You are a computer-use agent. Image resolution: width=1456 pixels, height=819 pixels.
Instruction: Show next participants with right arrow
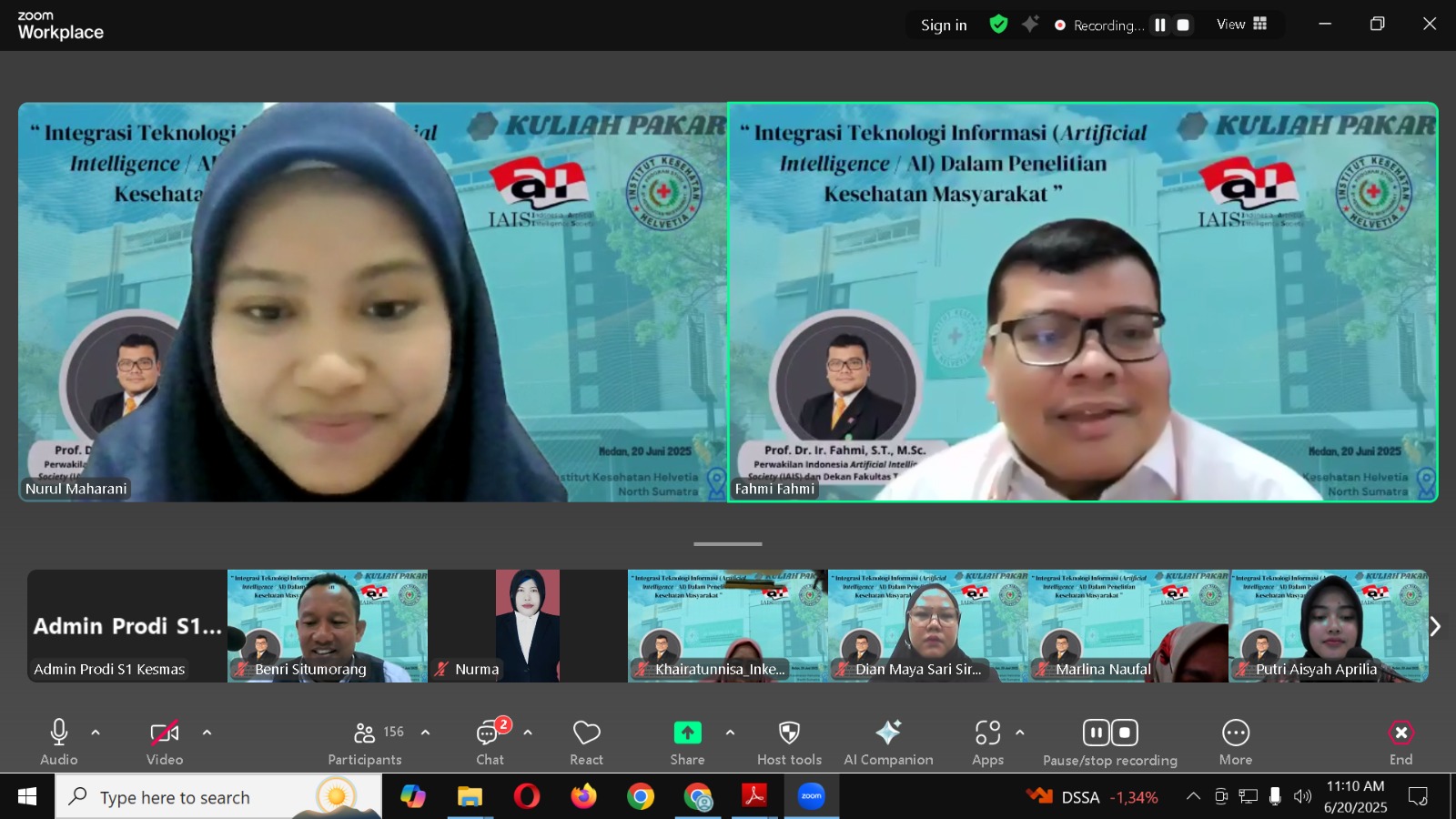click(x=1435, y=626)
